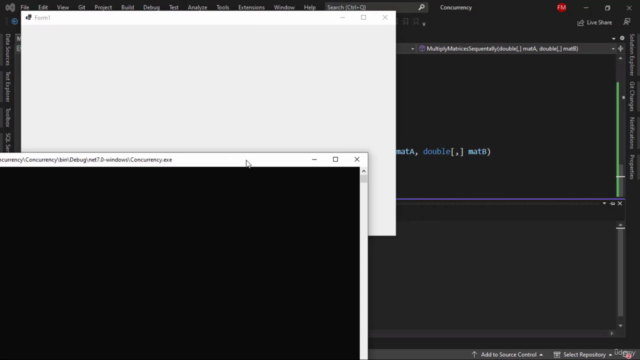Image resolution: width=640 pixels, height=360 pixels.
Task: Open the Tools menu
Action: coord(222,7)
